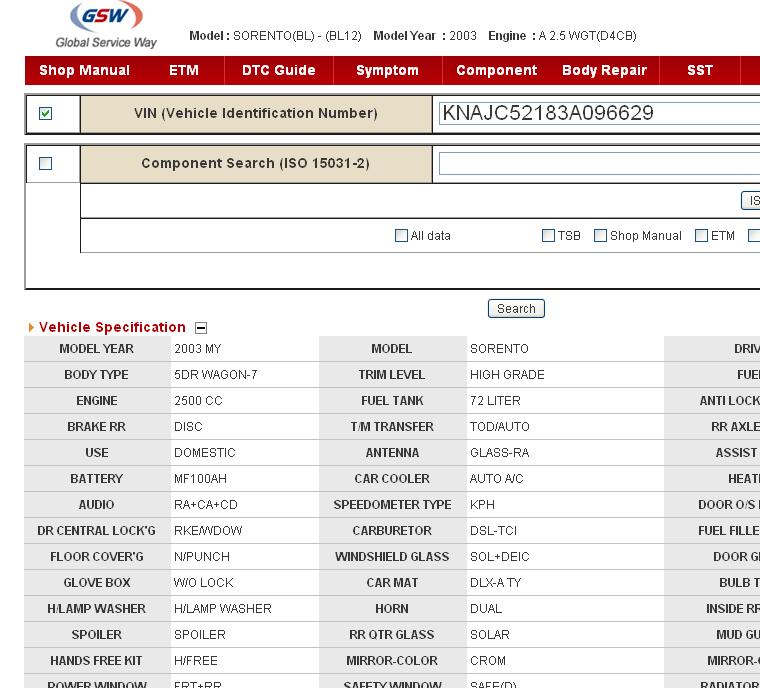The height and width of the screenshot is (688, 760).
Task: Collapse the Vehicle Specification section
Action: coord(201,328)
